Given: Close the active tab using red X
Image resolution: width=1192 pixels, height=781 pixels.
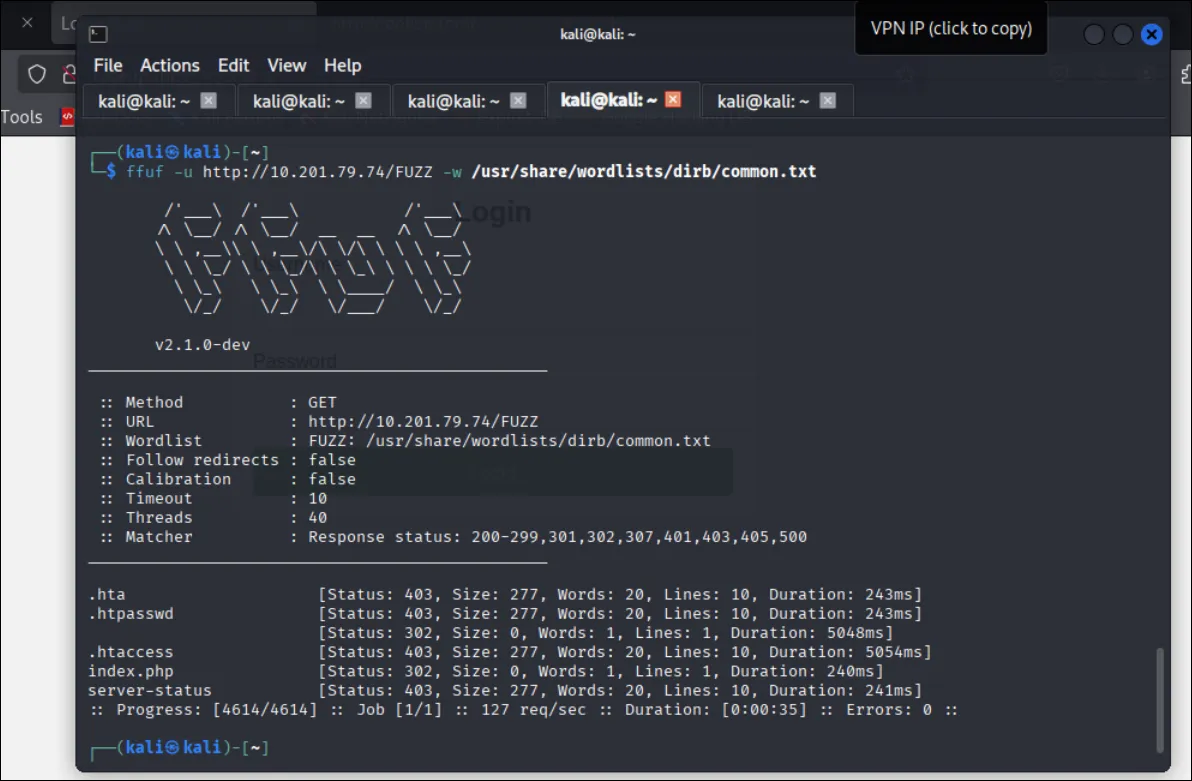Looking at the screenshot, I should 673,100.
